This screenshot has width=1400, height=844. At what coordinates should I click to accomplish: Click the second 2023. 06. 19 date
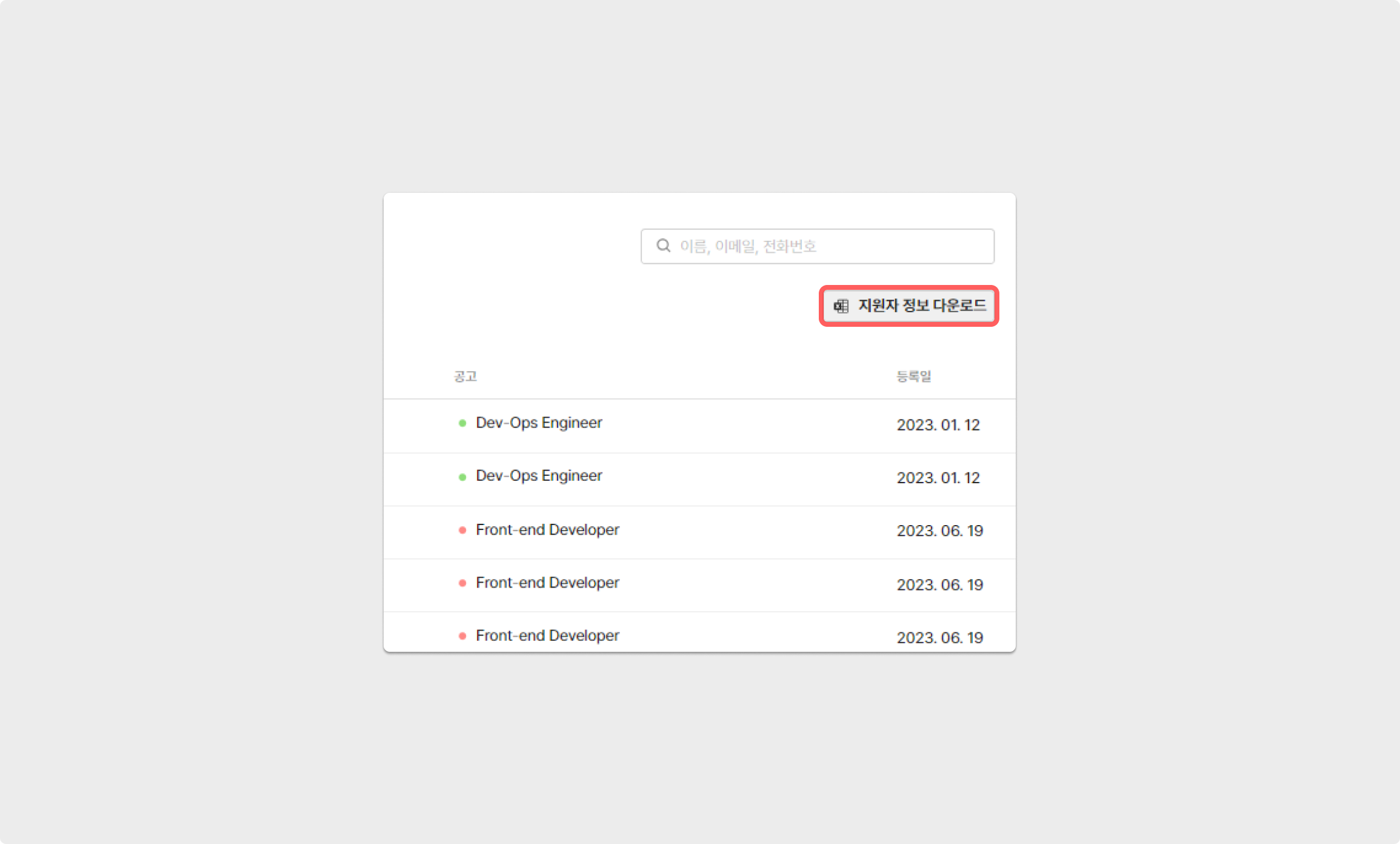coord(939,584)
